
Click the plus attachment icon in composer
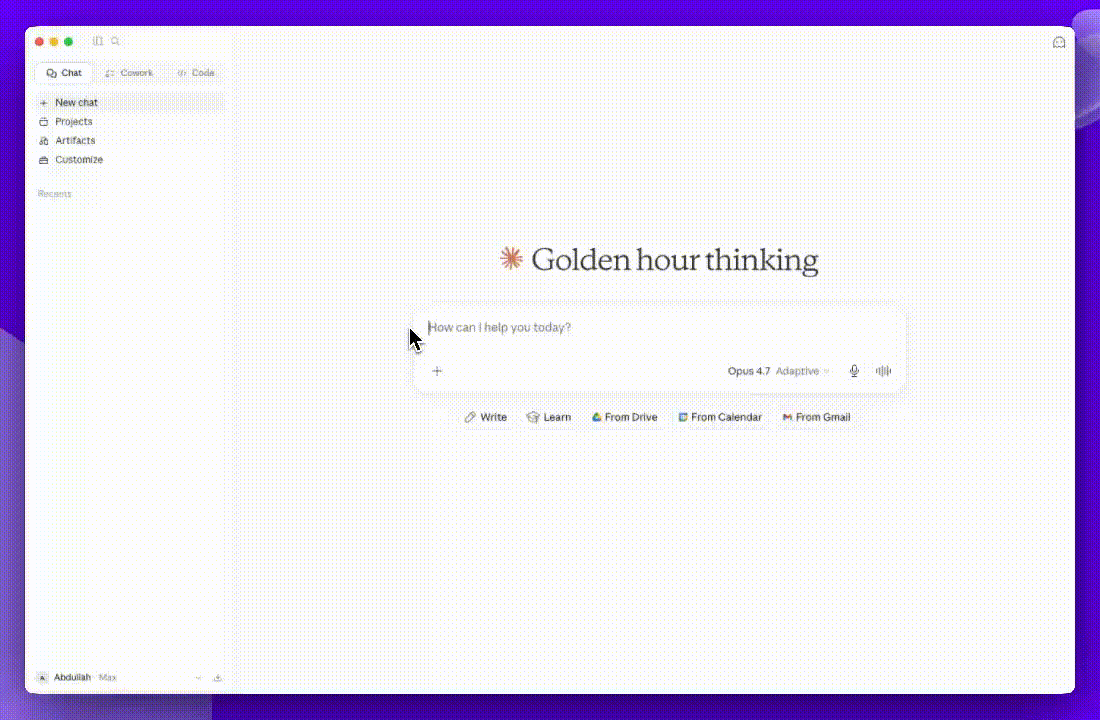437,371
